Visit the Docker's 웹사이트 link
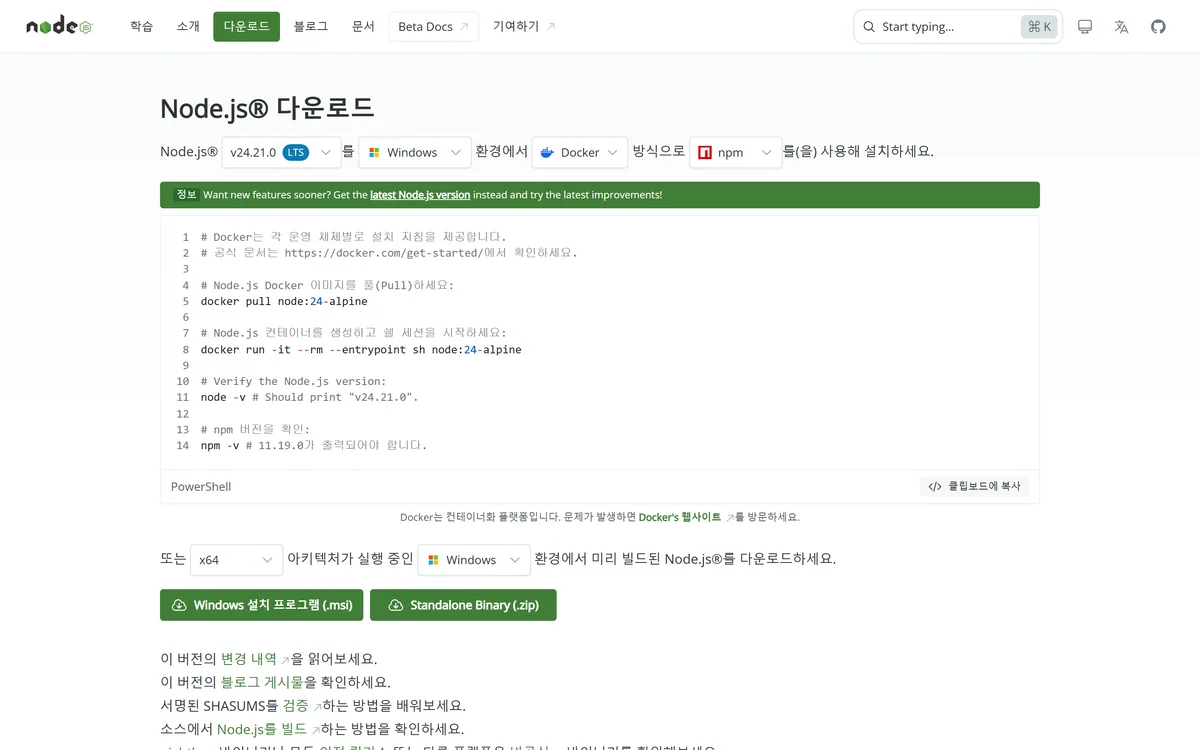1200x750 pixels. pyautogui.click(x=686, y=517)
